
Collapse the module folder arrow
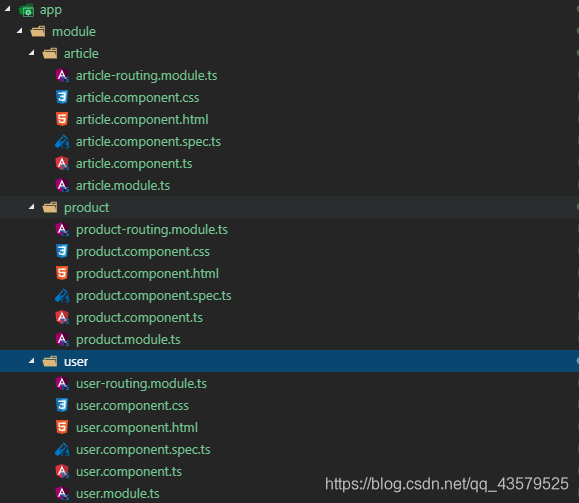coord(20,31)
